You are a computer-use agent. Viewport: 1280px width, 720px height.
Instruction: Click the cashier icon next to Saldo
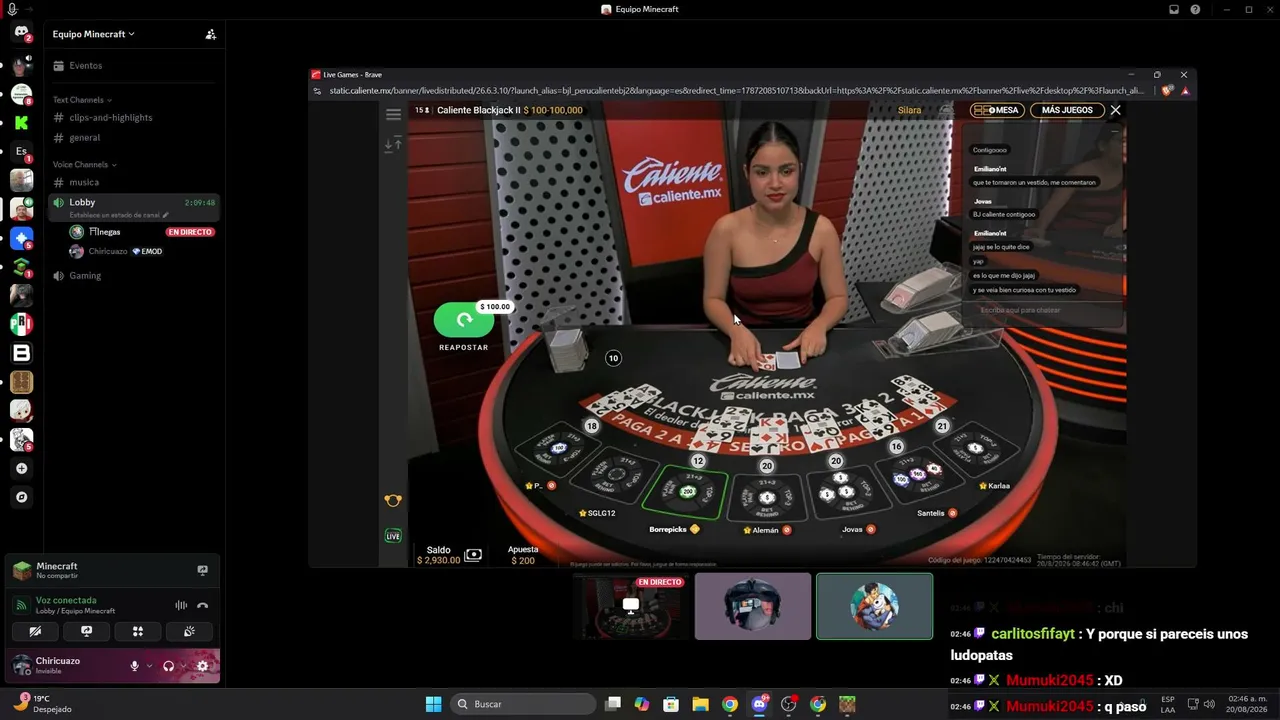(x=473, y=555)
